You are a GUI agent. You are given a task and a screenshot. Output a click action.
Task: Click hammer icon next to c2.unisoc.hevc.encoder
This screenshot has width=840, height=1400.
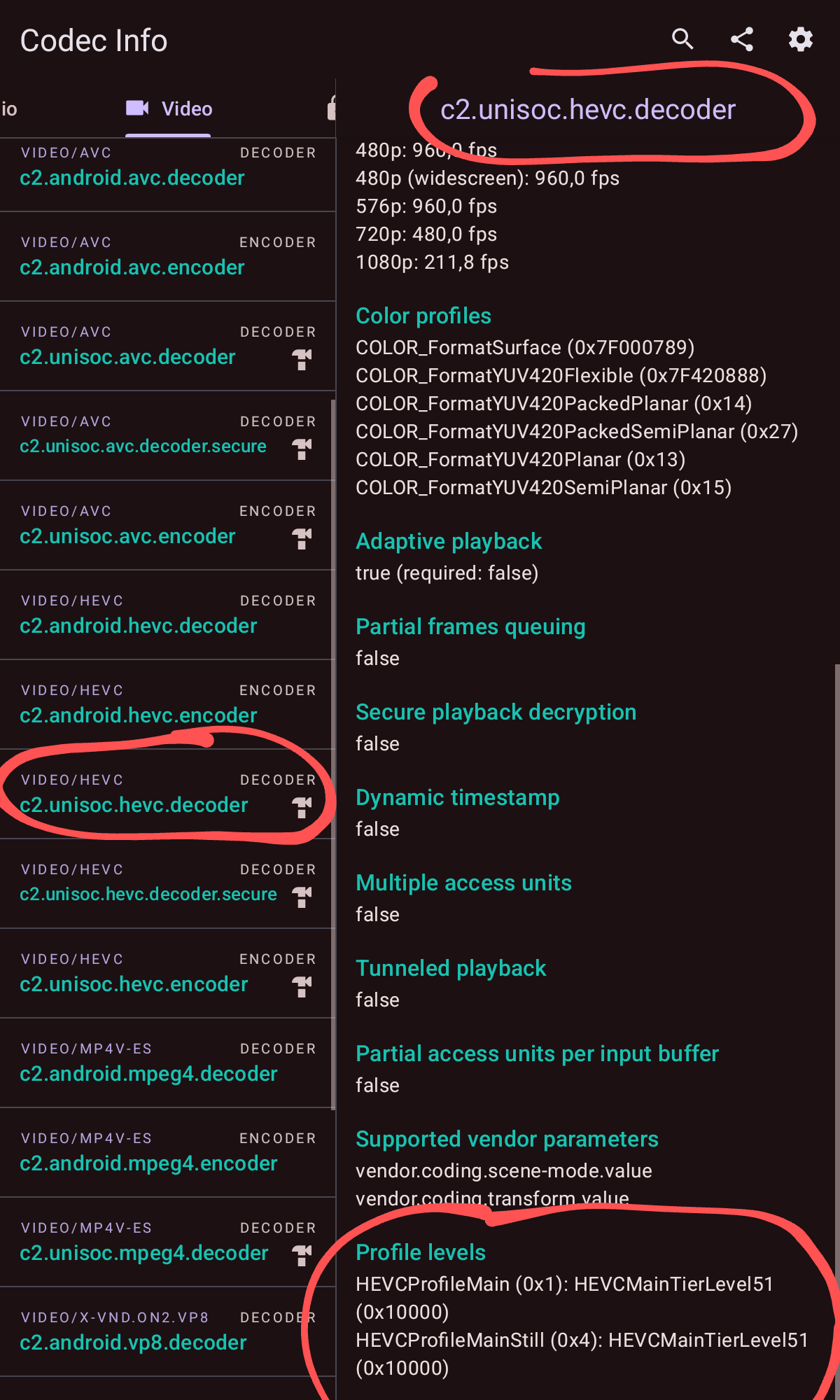(x=302, y=986)
